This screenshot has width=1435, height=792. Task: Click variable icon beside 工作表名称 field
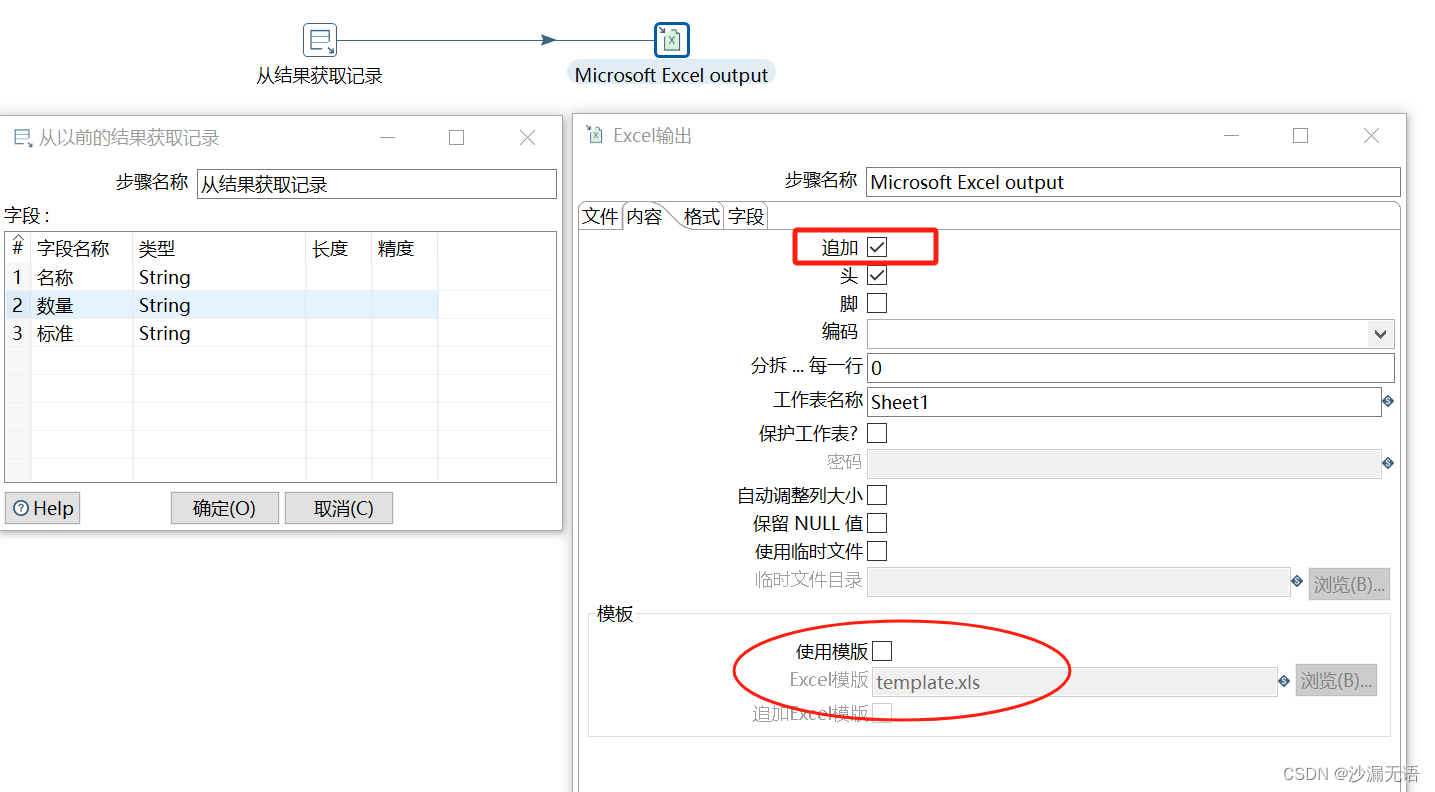click(x=1388, y=401)
